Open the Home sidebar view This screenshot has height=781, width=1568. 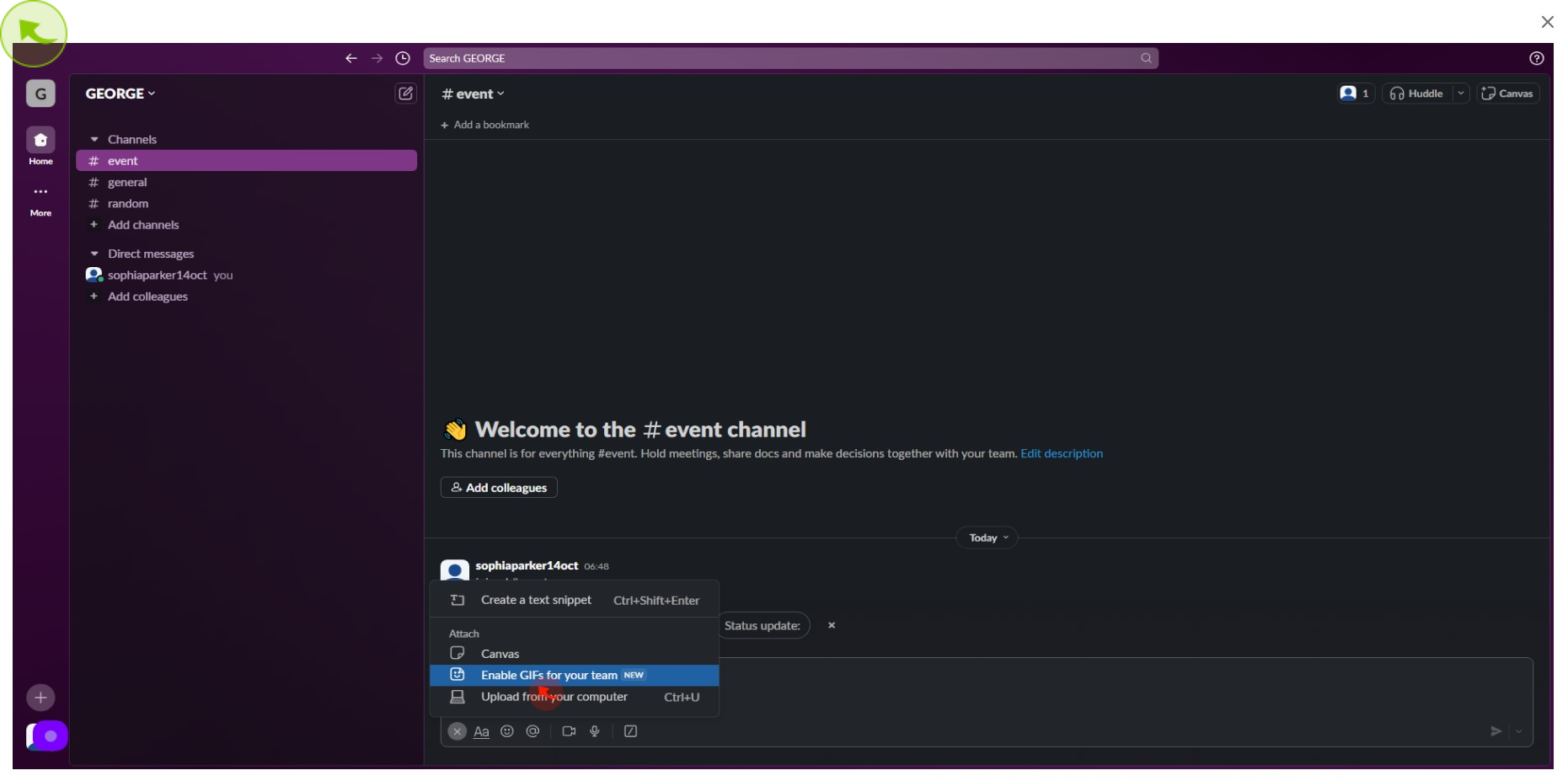[x=40, y=147]
